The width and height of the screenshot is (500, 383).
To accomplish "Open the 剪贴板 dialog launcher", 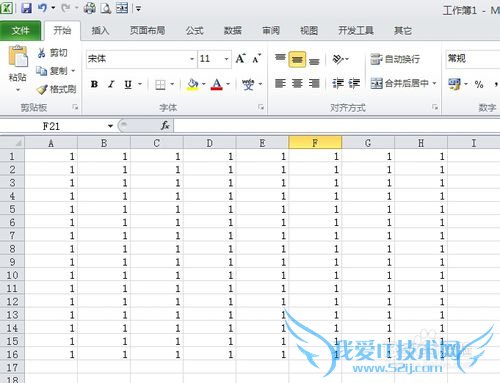I will point(75,107).
